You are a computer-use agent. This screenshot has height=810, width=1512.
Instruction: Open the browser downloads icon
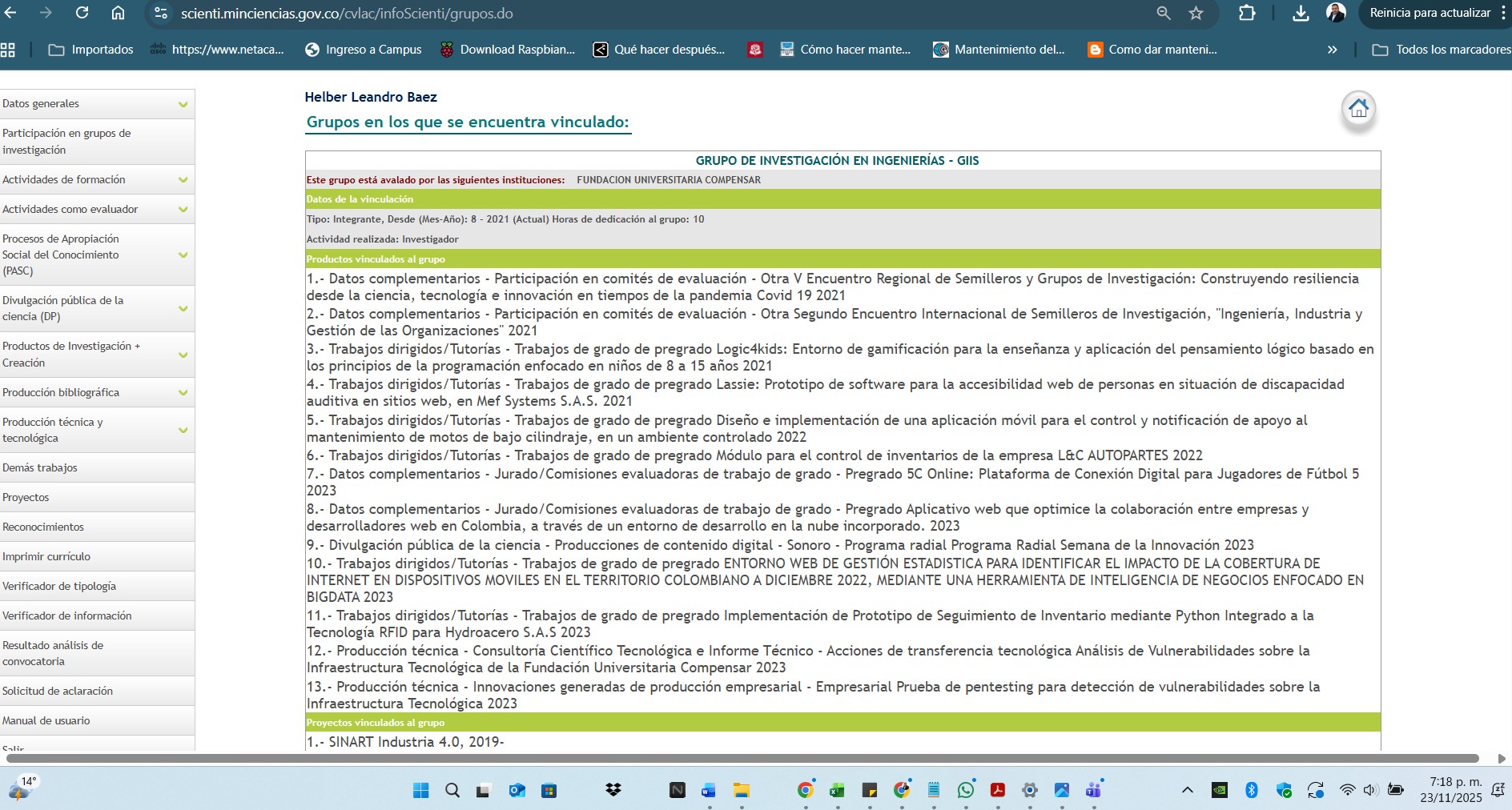pyautogui.click(x=1301, y=13)
